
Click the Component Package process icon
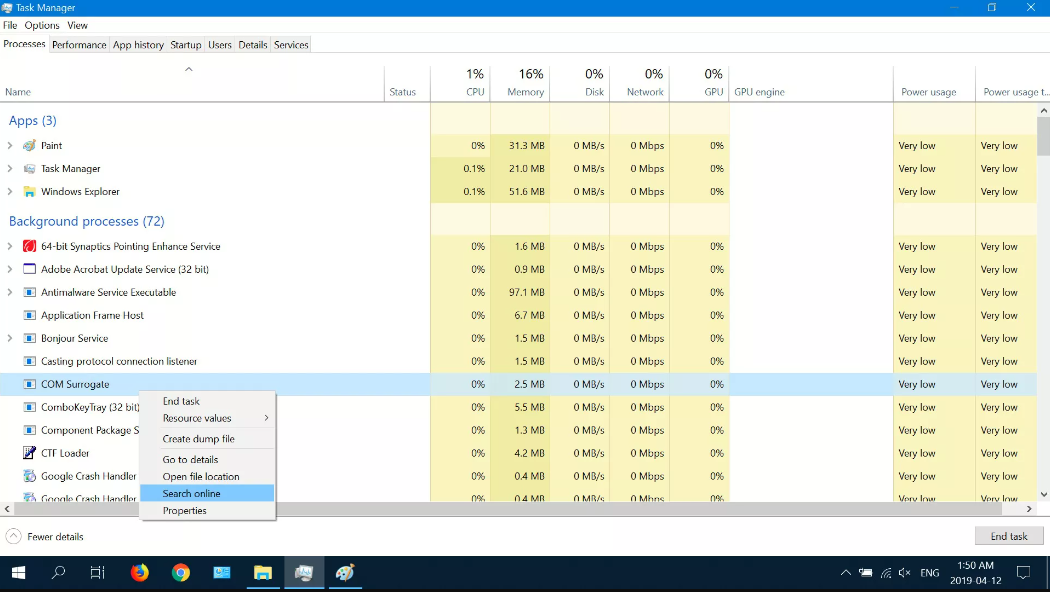point(29,430)
